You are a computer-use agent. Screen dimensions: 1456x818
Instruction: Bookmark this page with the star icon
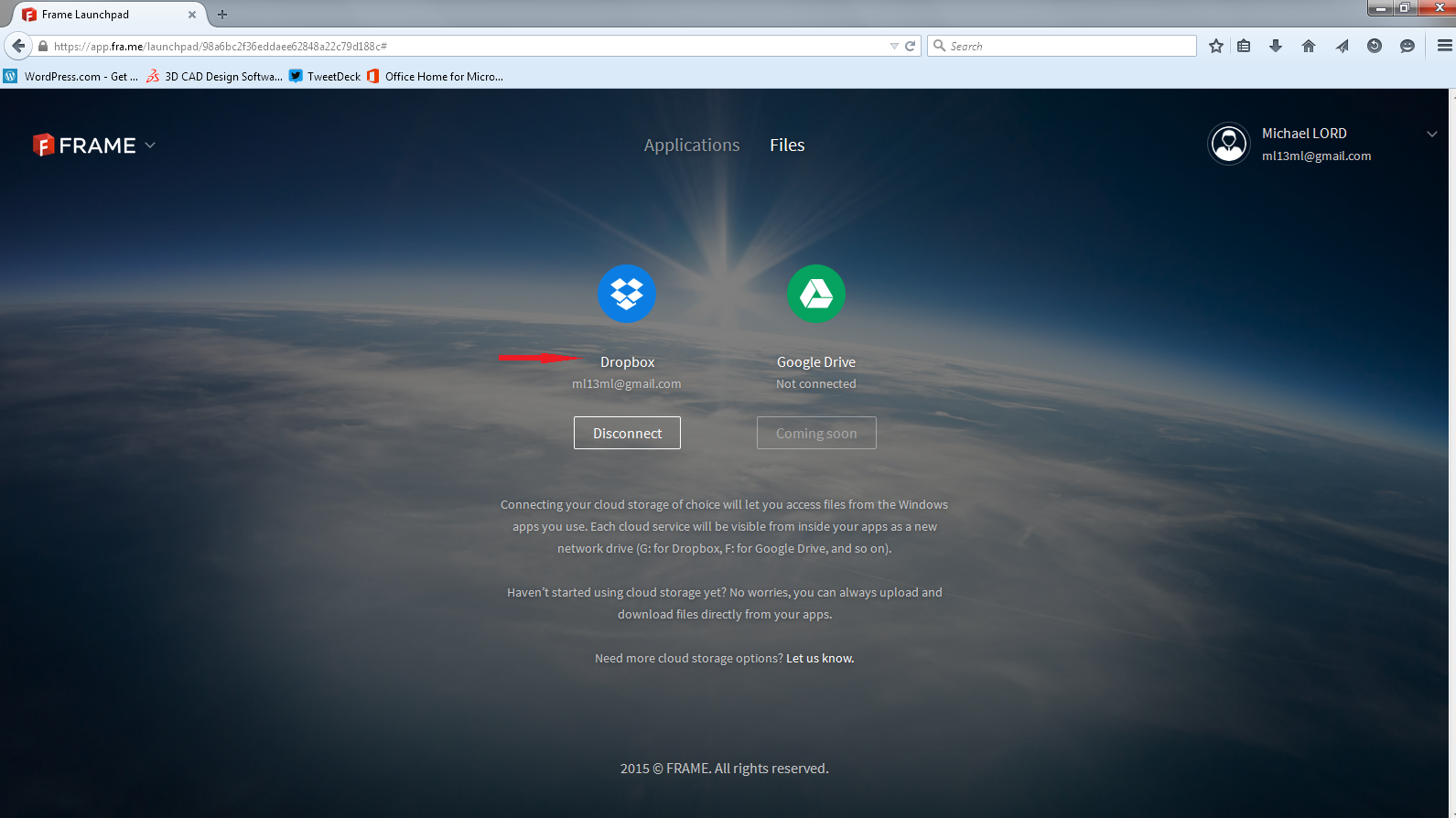click(1215, 46)
